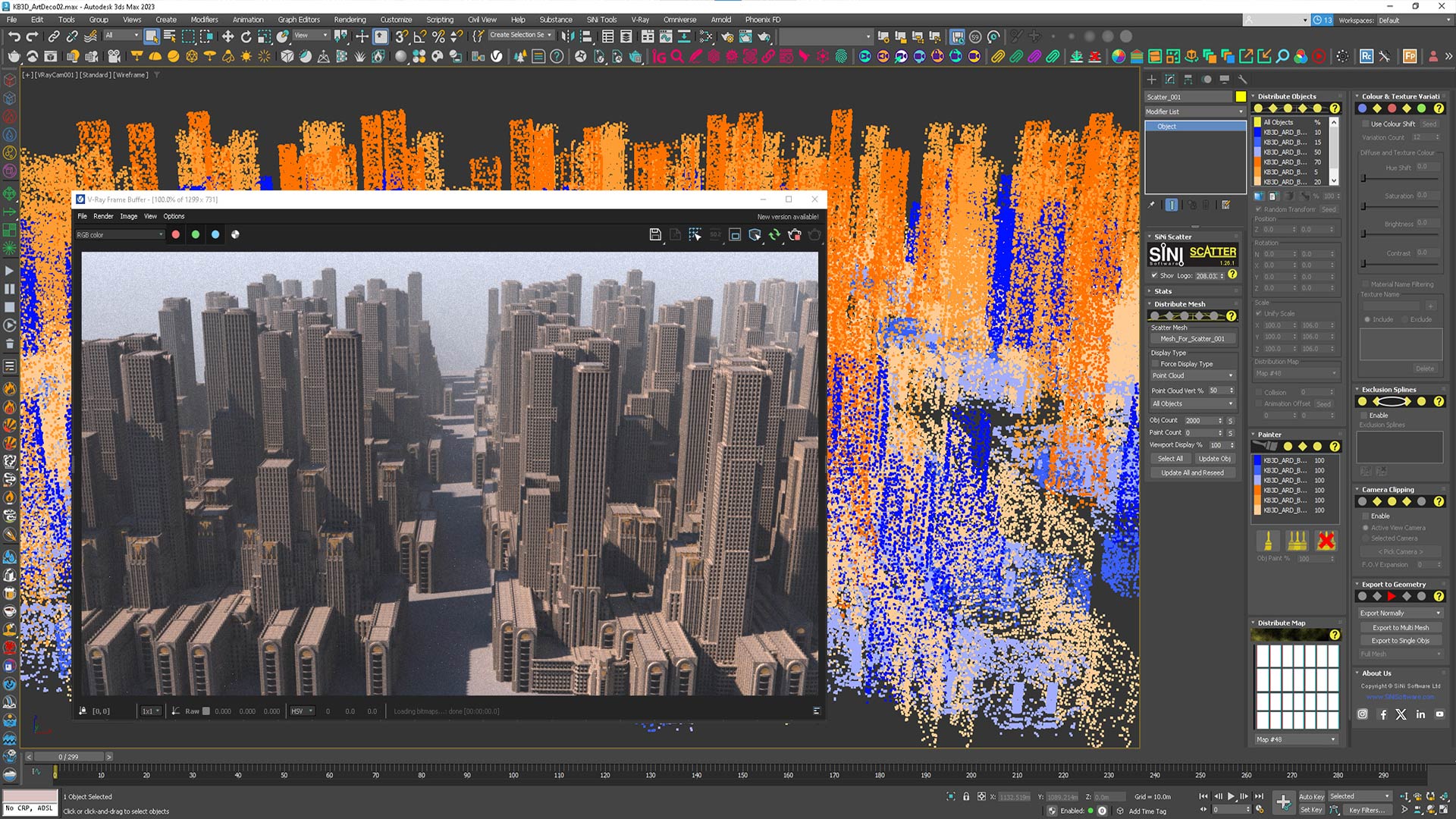Enable Use Colour Shift checkbox

coord(1366,124)
